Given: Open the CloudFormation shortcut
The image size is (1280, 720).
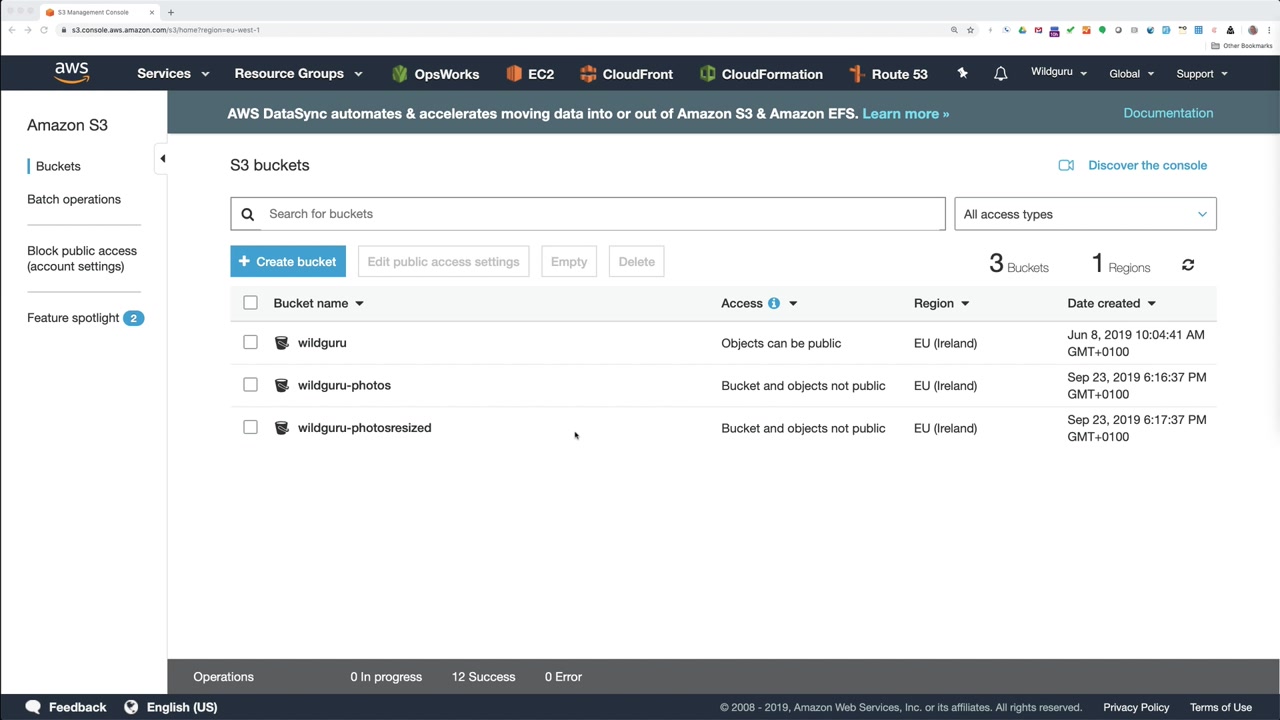Looking at the screenshot, I should pos(761,74).
